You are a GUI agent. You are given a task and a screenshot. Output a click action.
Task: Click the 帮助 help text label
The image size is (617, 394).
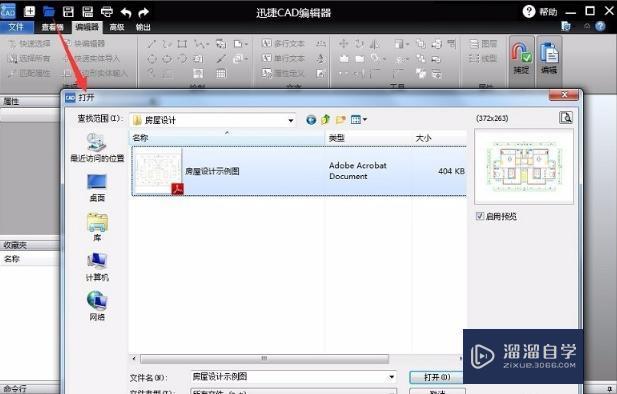tap(548, 12)
